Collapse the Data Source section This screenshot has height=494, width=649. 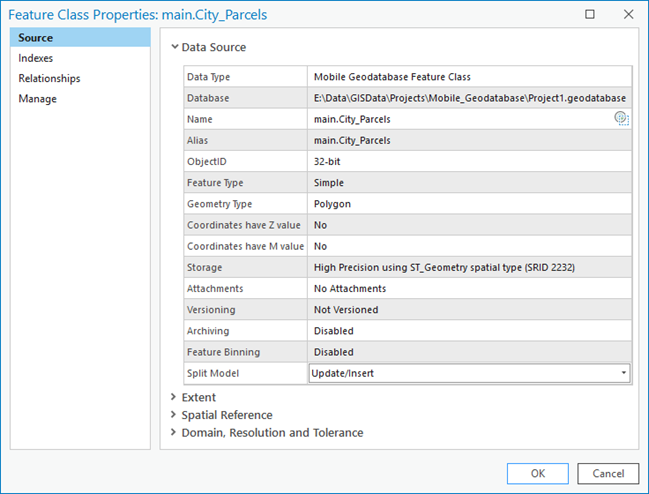[x=175, y=47]
